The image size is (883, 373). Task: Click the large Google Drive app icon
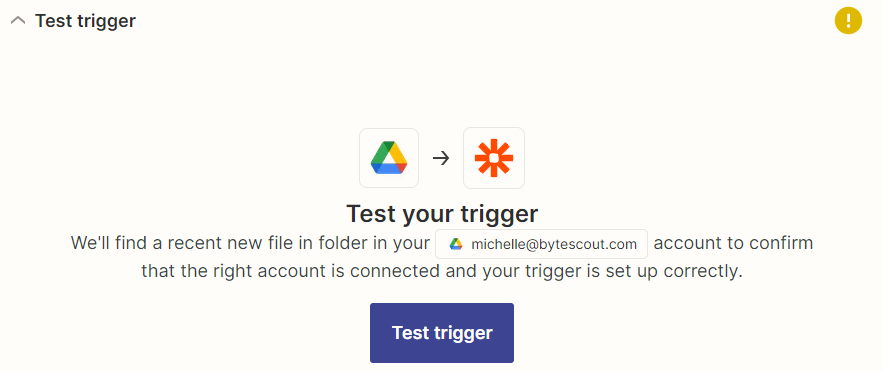click(389, 158)
